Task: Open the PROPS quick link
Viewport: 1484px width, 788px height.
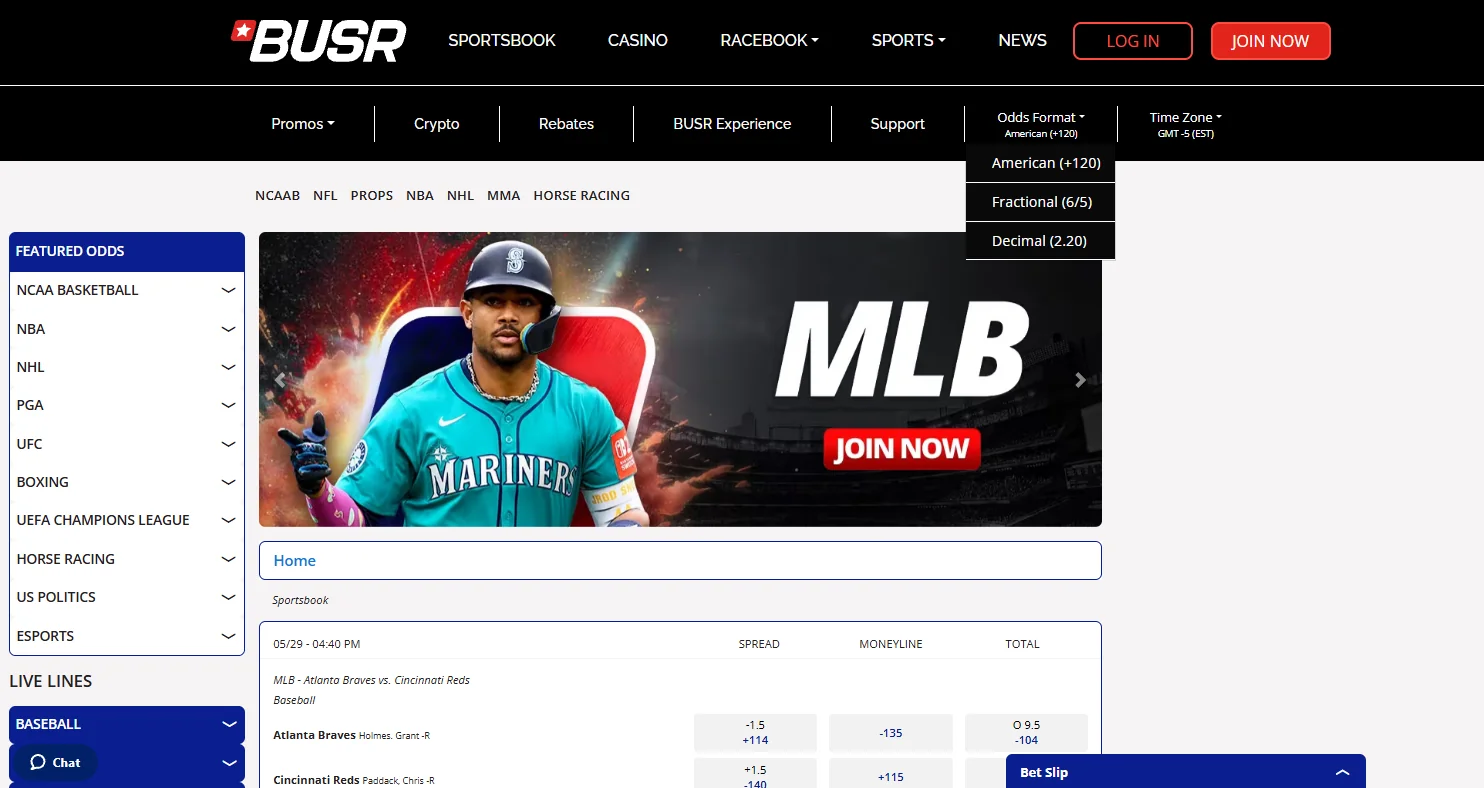Action: point(372,196)
